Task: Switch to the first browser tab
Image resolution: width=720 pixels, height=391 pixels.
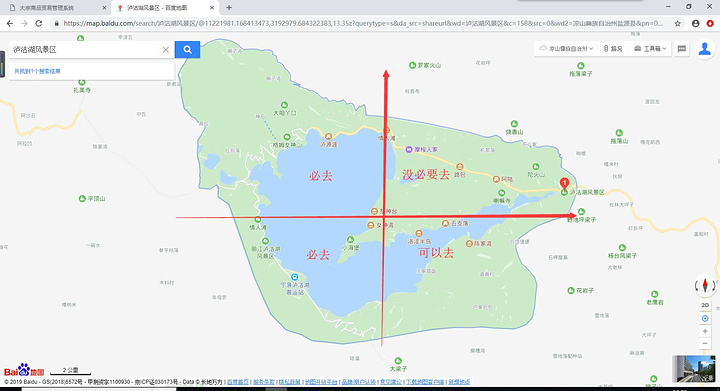Action: coord(56,8)
